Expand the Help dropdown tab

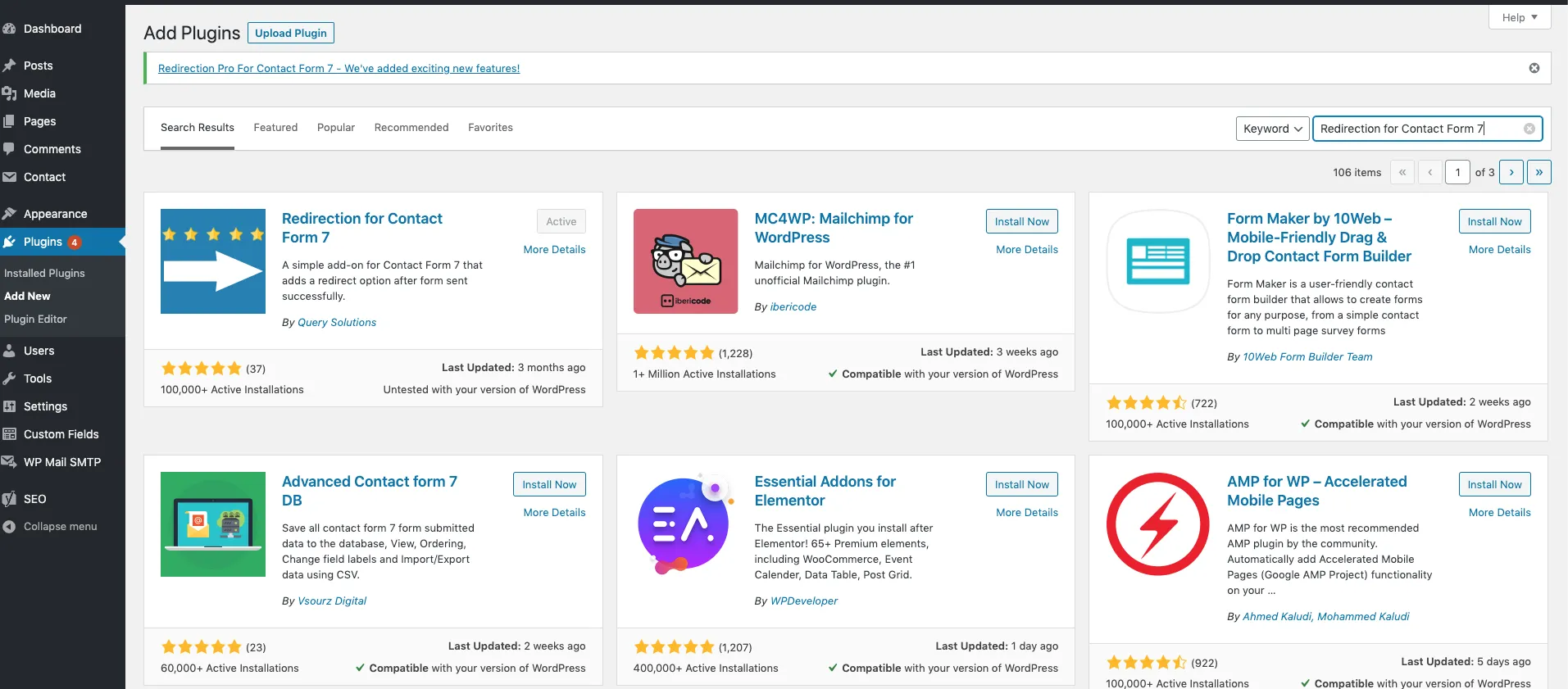(1520, 17)
